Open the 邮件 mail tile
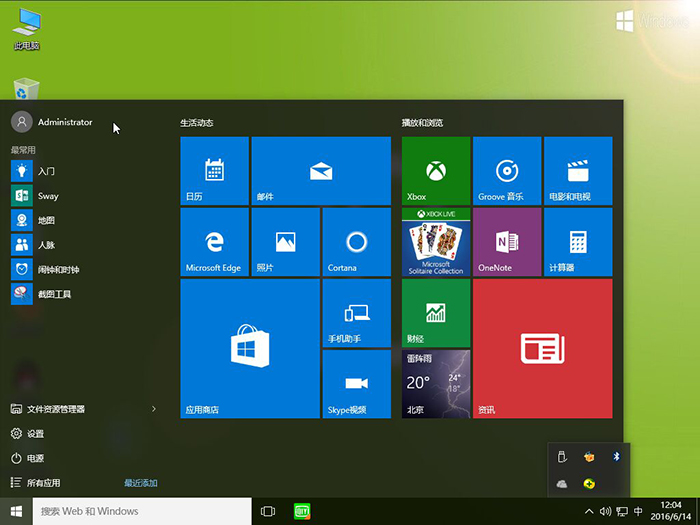The height and width of the screenshot is (525, 700). [x=321, y=171]
